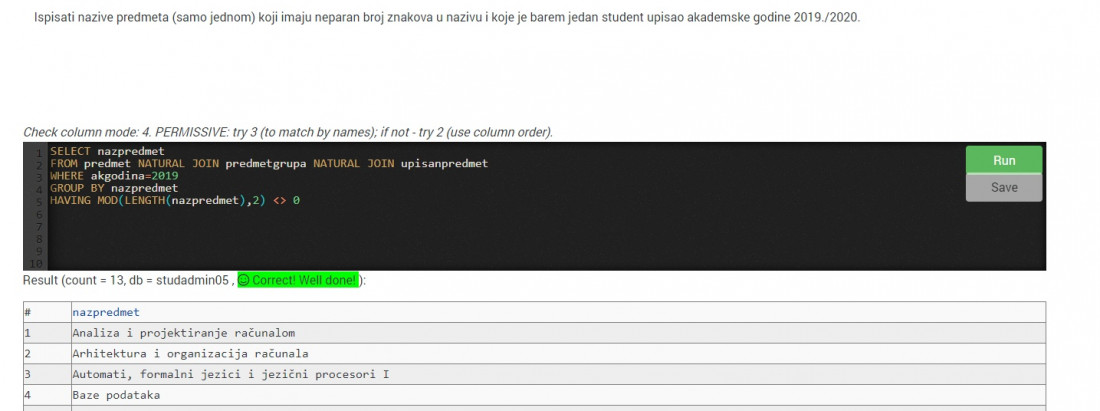Image resolution: width=1100 pixels, height=411 pixels.
Task: Select the row 'Arhitektura i organizacija računala'
Action: point(534,353)
